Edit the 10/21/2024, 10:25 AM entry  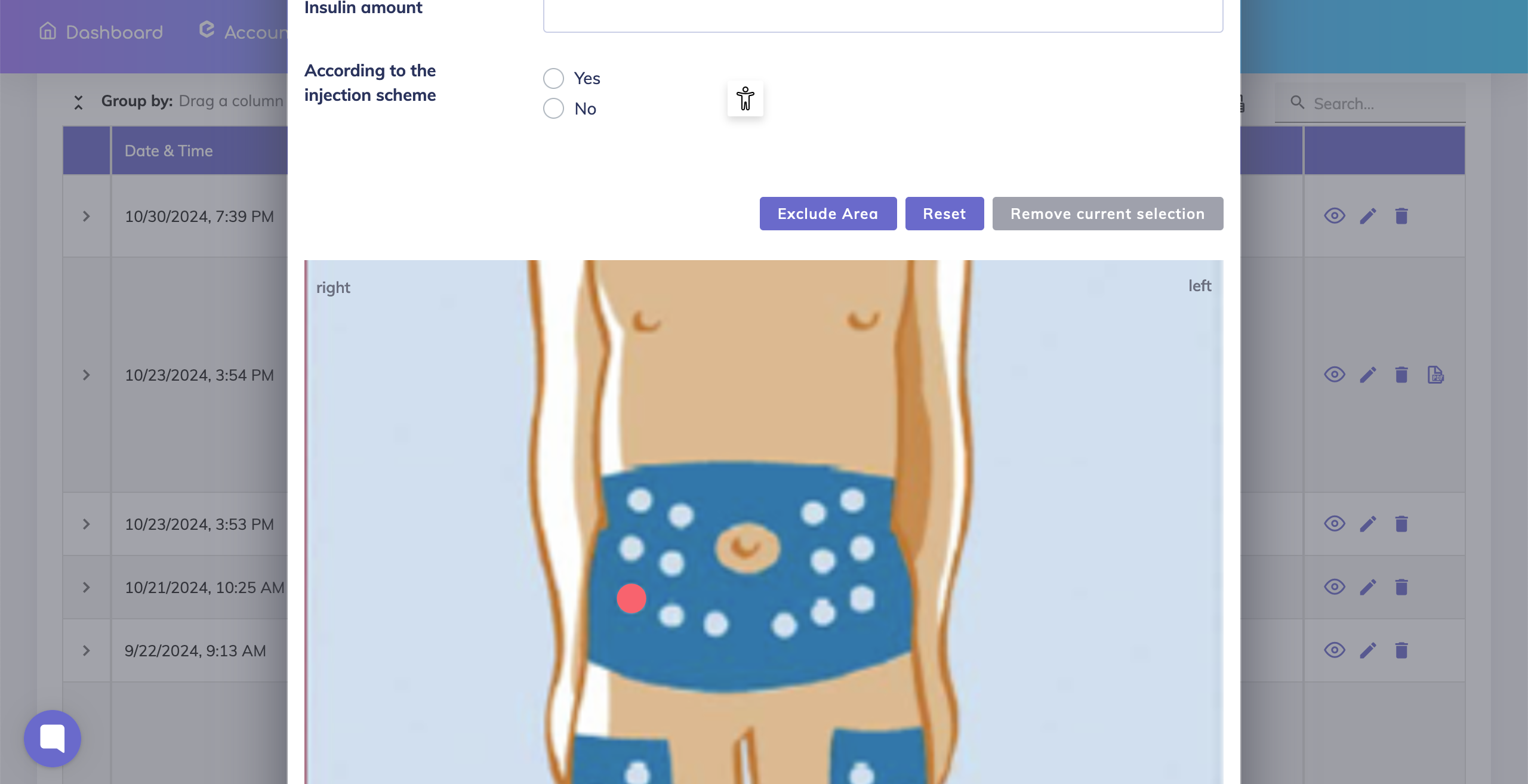(1368, 587)
